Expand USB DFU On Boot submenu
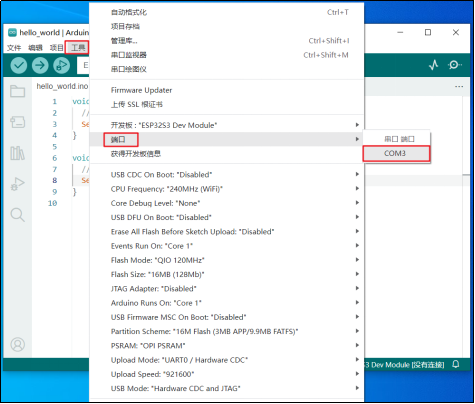Viewport: 475px width, 404px height. pyautogui.click(x=227, y=217)
